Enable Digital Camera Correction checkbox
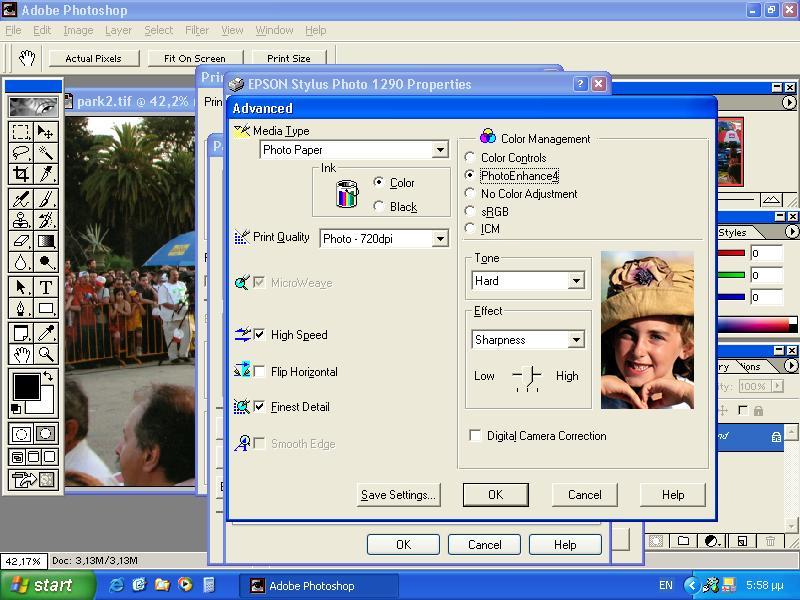 tap(475, 435)
